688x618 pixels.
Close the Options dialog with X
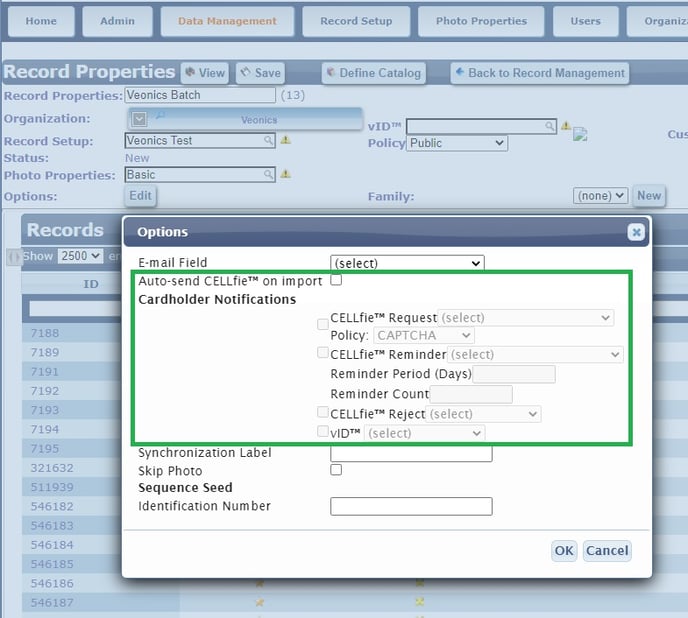click(x=636, y=232)
